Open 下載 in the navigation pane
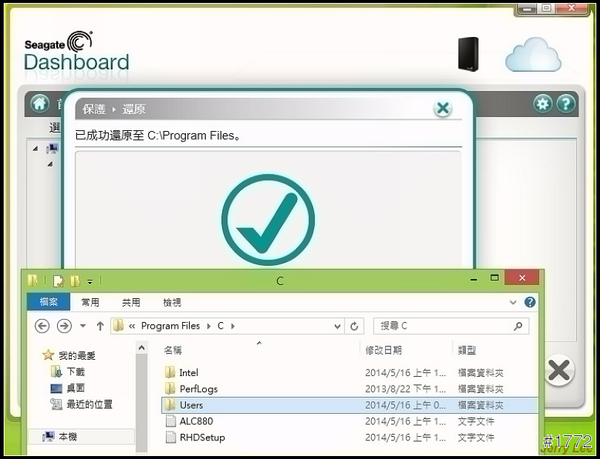The image size is (600, 459). coord(76,372)
